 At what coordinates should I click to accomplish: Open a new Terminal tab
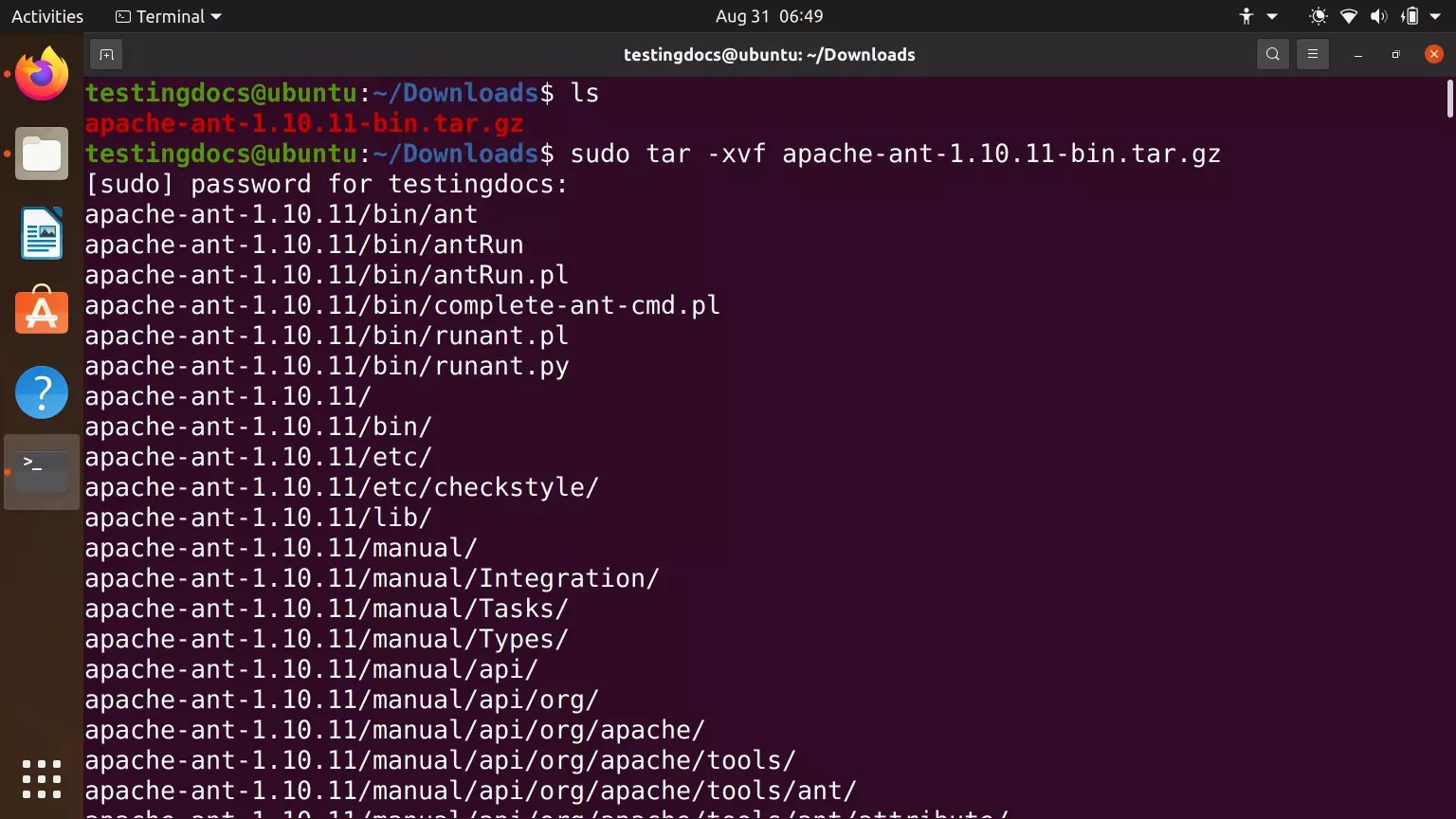(x=105, y=54)
